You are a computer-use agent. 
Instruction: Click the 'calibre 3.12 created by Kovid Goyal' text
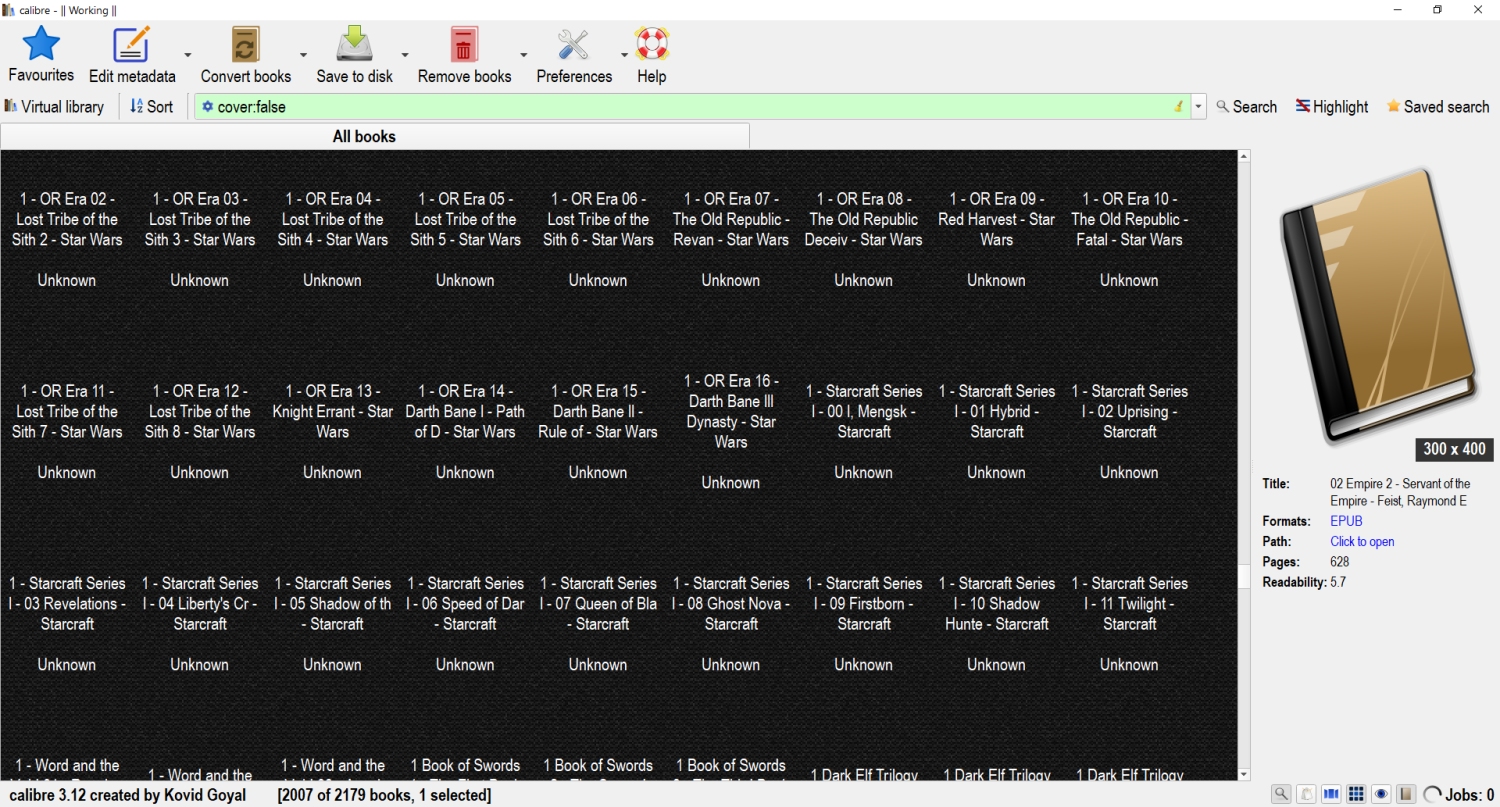pyautogui.click(x=127, y=795)
